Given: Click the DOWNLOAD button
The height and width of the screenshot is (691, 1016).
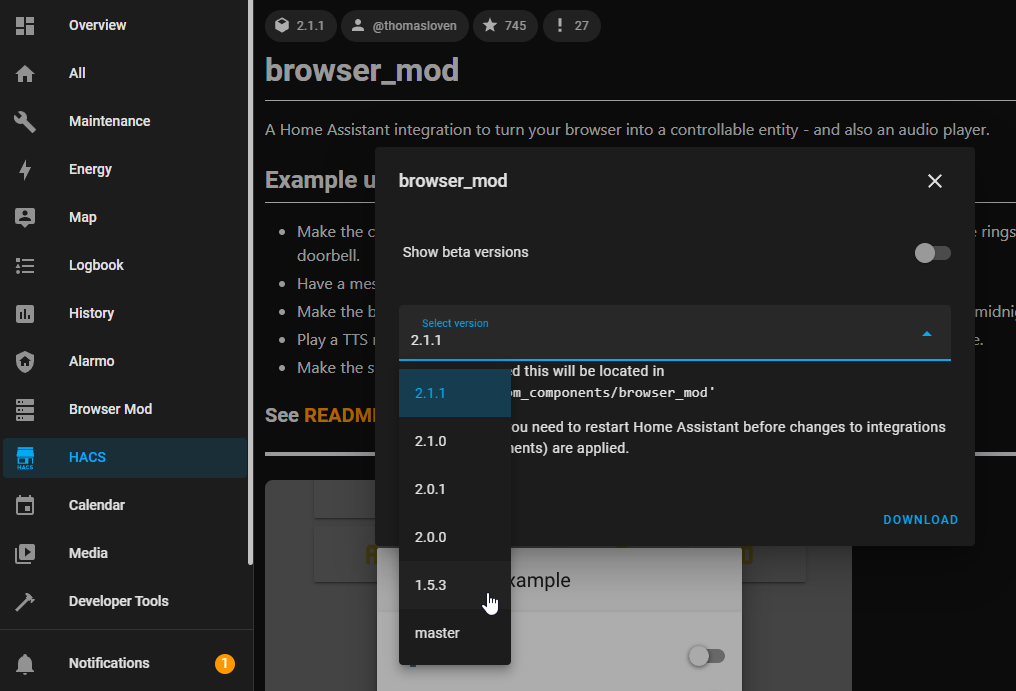Looking at the screenshot, I should [920, 519].
